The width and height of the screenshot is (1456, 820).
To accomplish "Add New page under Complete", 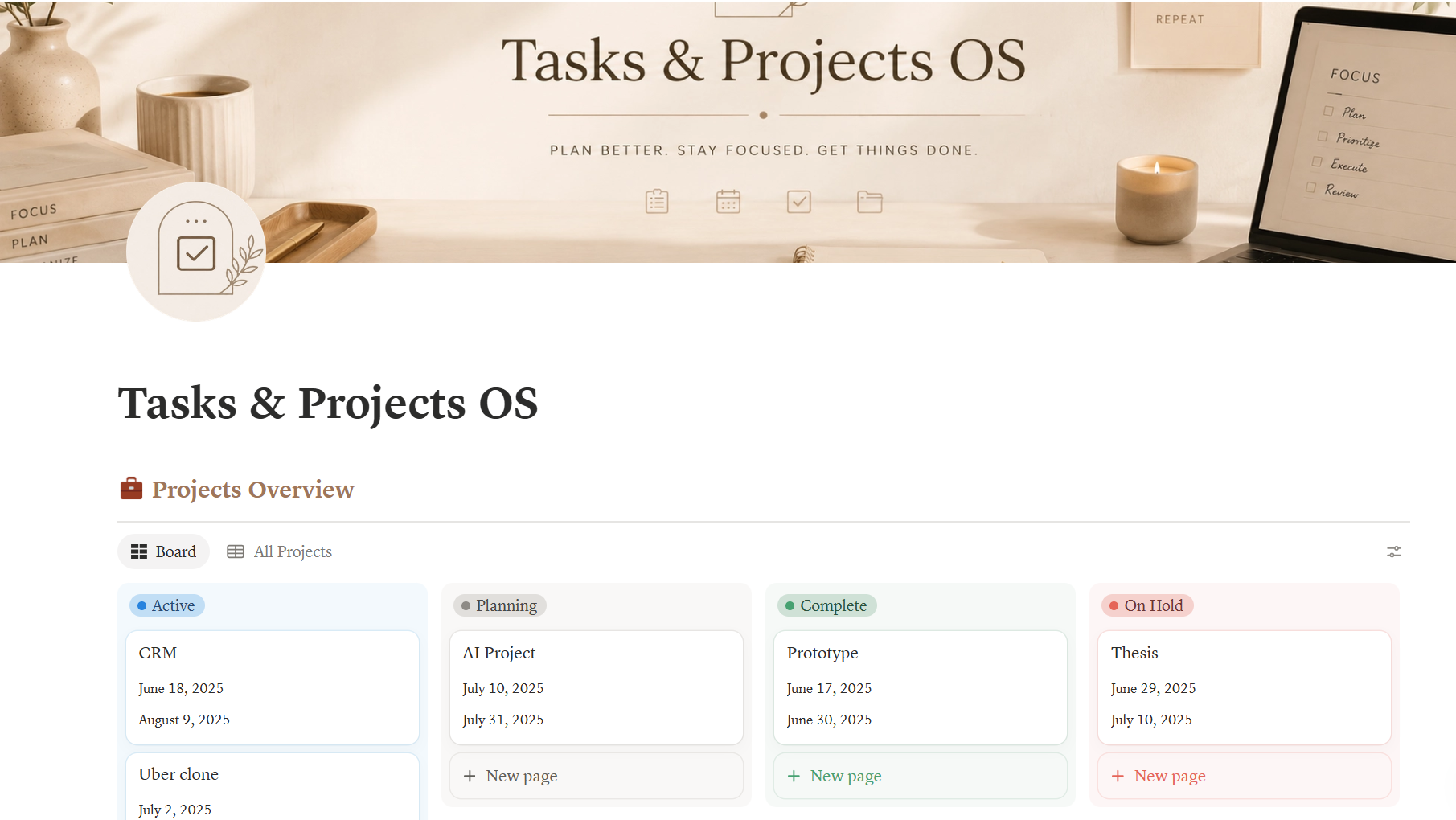I will (x=921, y=776).
